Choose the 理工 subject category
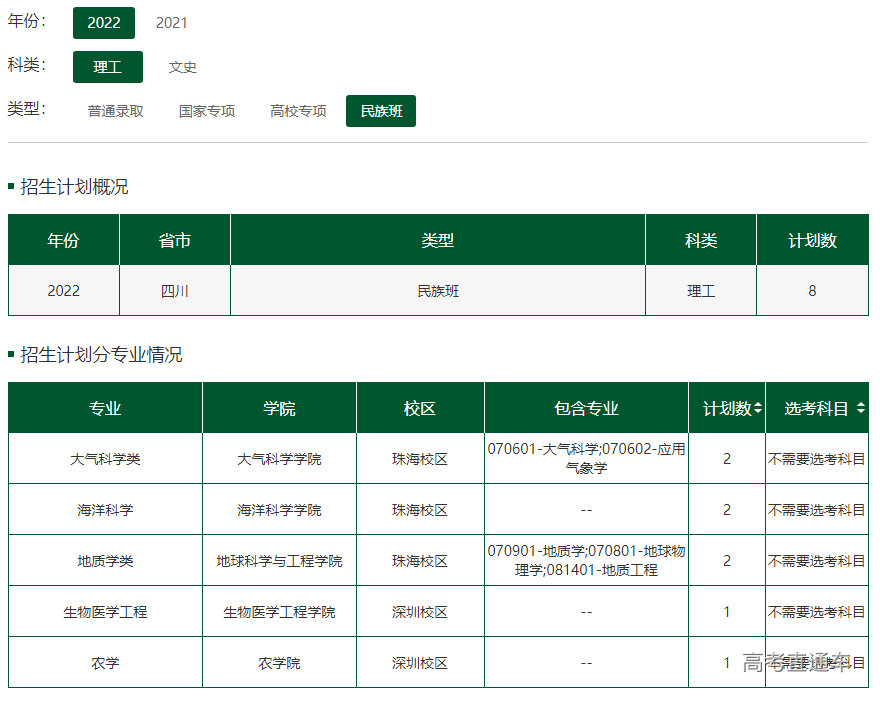This screenshot has height=702, width=880. [108, 67]
